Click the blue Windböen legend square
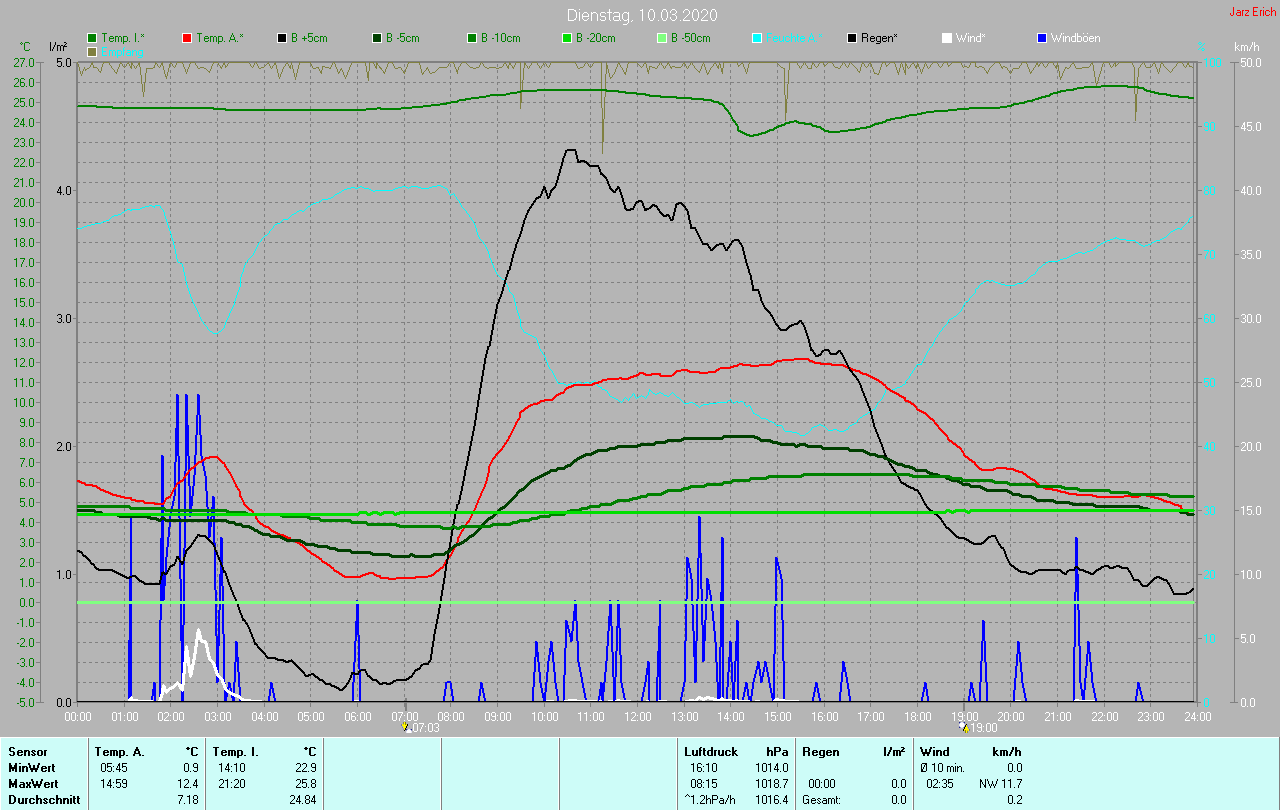Image resolution: width=1280 pixels, height=810 pixels. pyautogui.click(x=1042, y=38)
